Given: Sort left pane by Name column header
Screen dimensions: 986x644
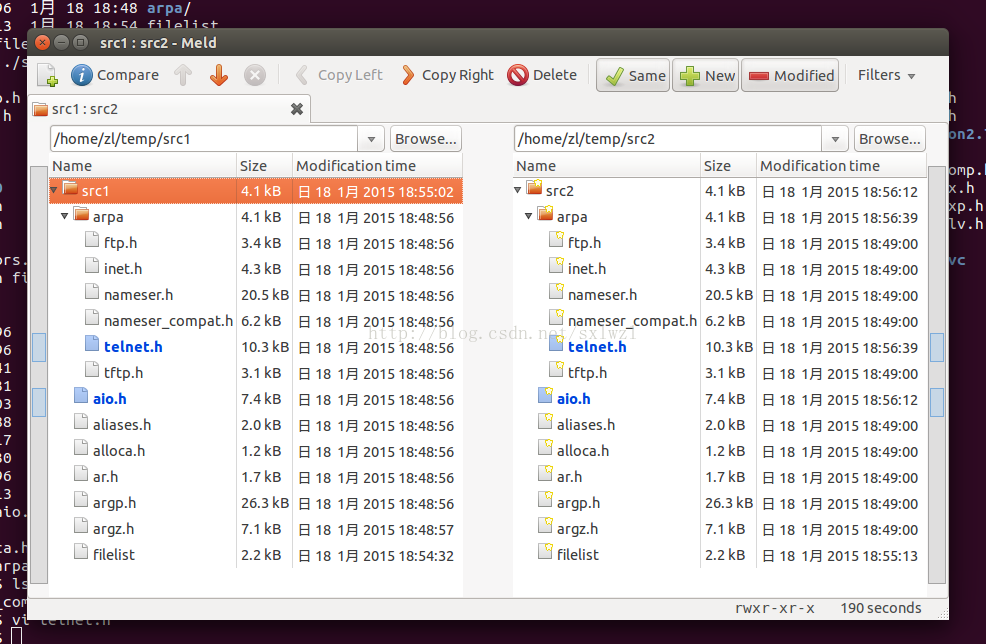Looking at the screenshot, I should tap(143, 166).
